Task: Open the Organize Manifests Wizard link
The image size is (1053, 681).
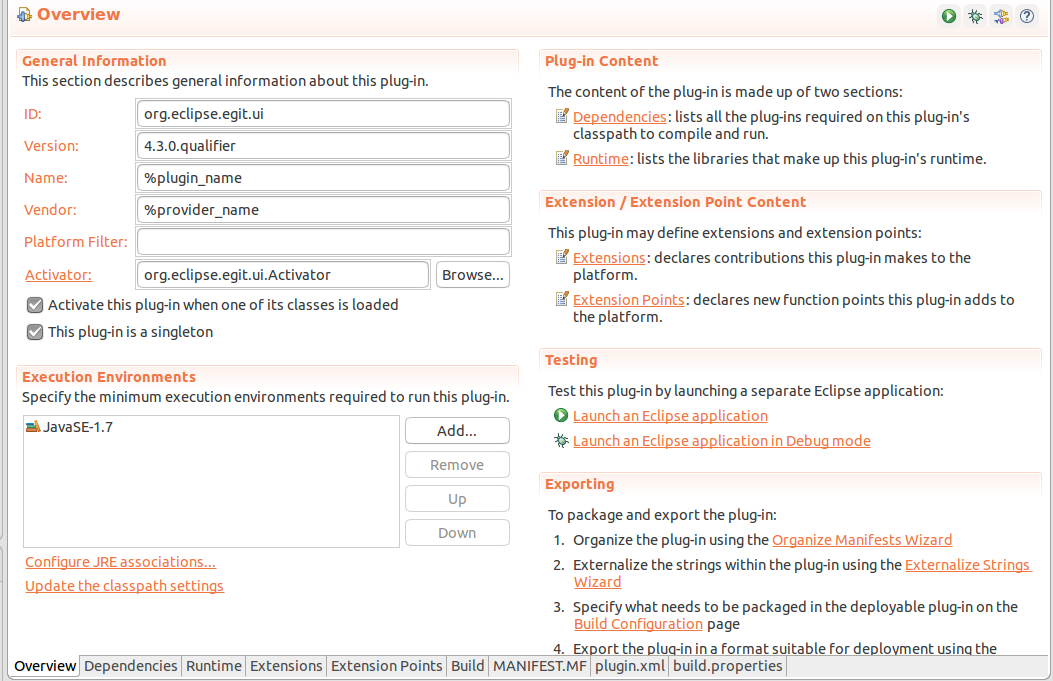Action: pos(862,540)
